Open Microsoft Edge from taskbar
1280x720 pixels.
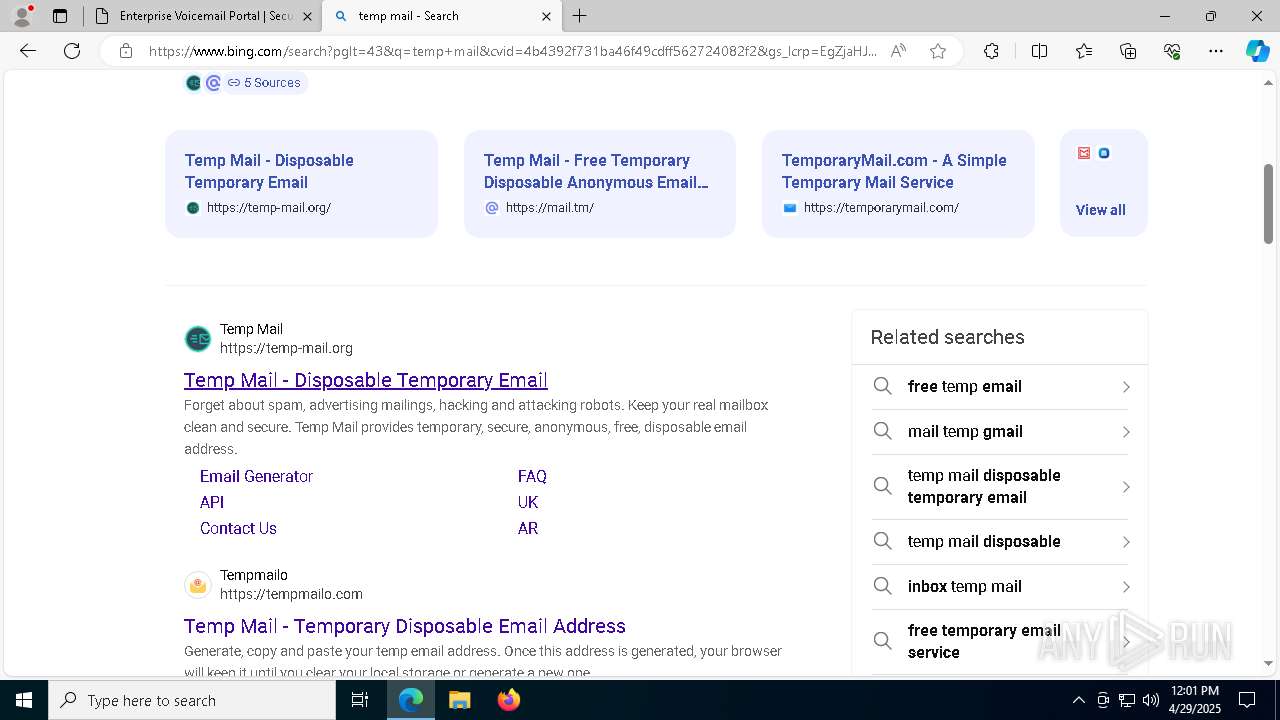[411, 700]
